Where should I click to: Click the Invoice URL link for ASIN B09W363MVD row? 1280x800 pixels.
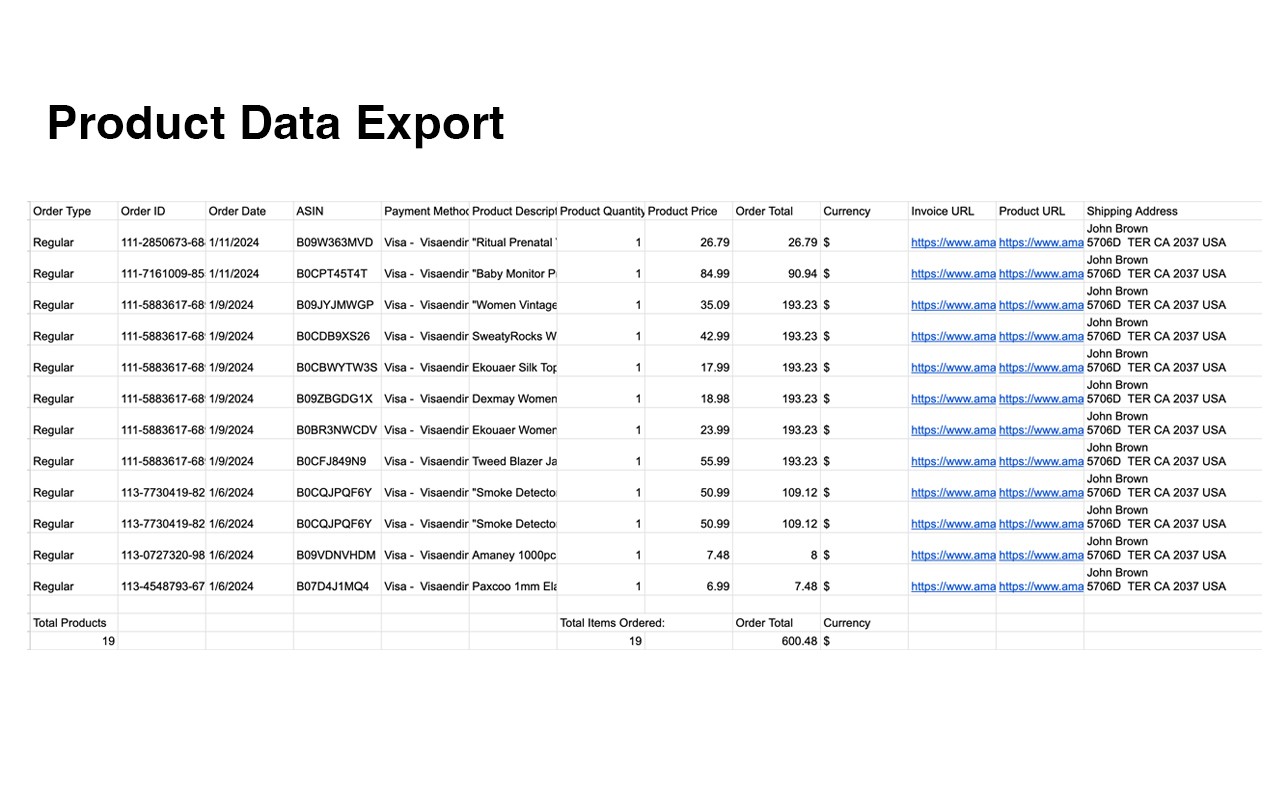[x=953, y=242]
